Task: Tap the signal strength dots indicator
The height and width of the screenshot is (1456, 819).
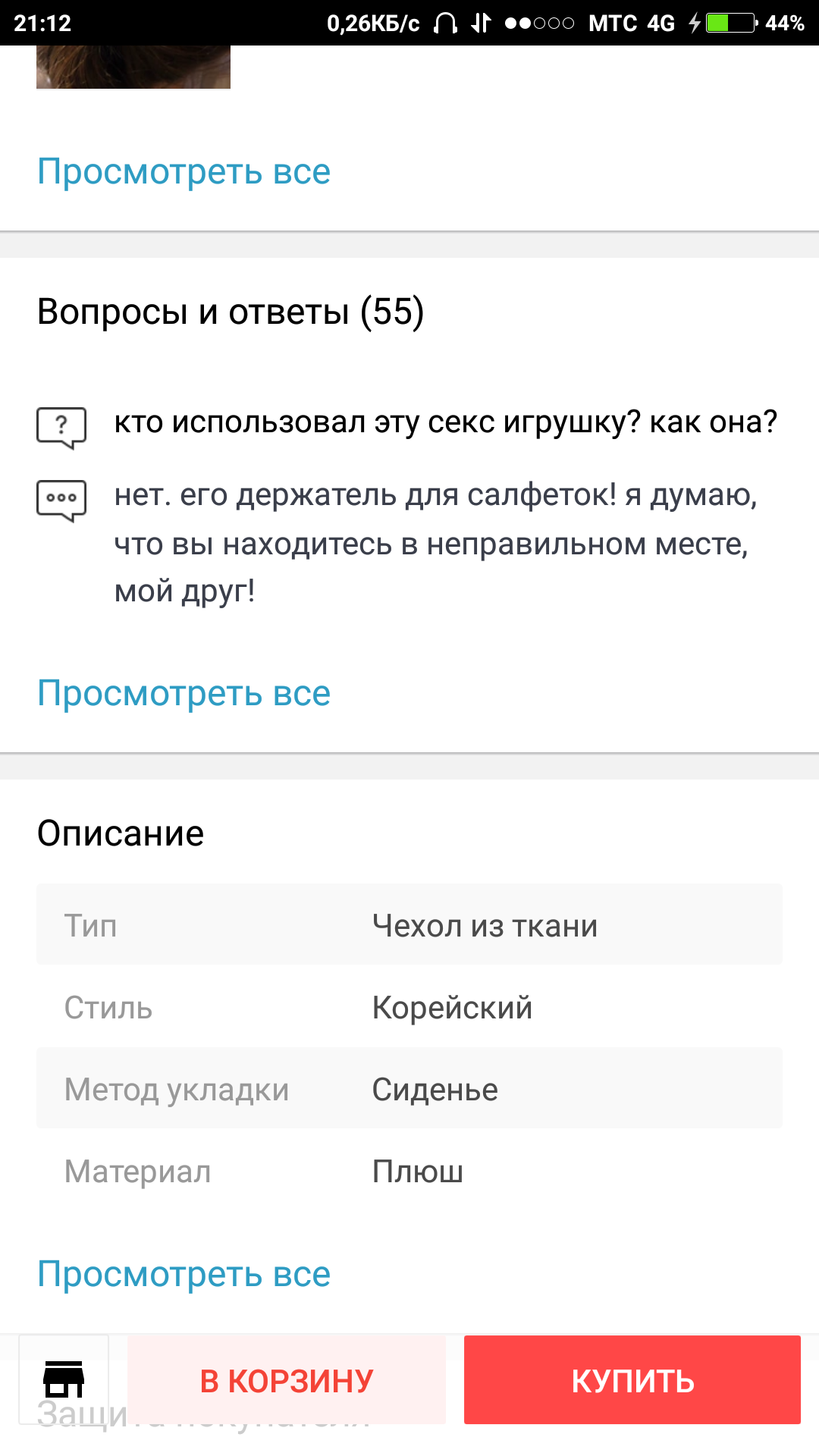Action: point(539,24)
